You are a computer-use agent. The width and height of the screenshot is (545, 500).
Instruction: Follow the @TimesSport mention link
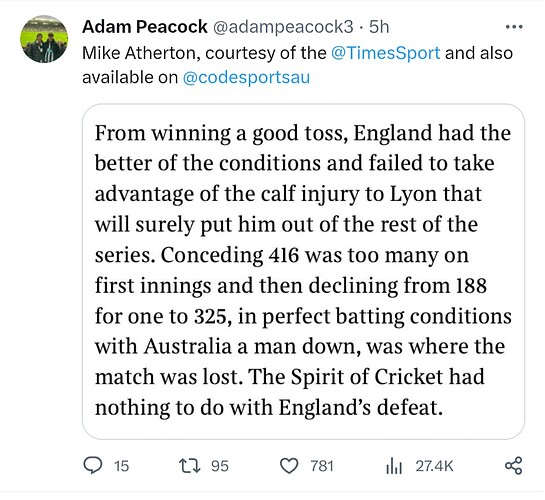(x=385, y=53)
